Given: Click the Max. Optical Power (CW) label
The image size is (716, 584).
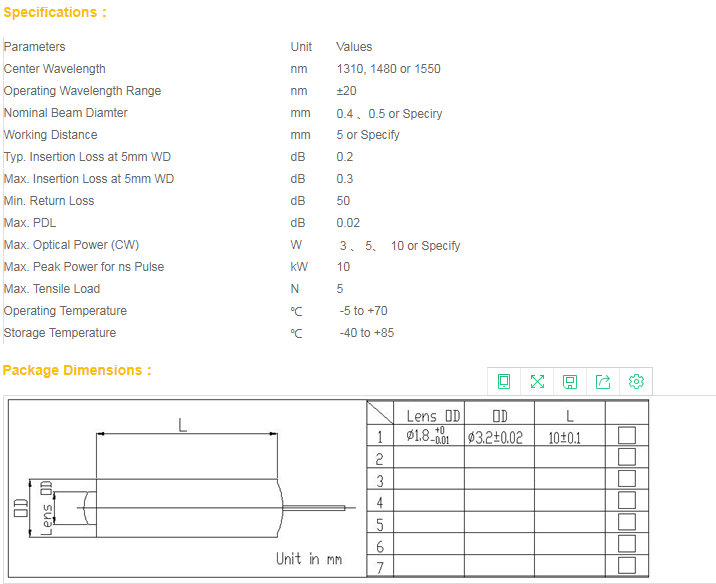Looking at the screenshot, I should click(71, 245).
